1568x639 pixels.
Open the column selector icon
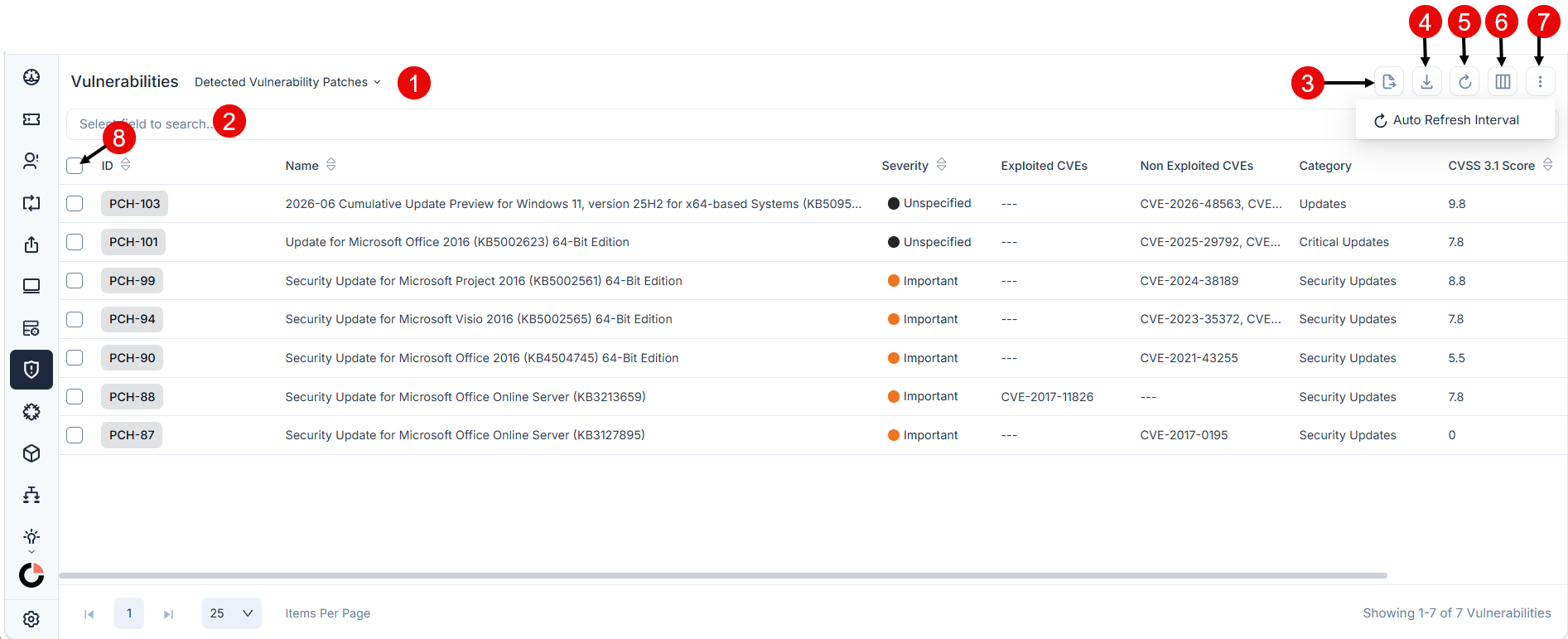[1503, 82]
